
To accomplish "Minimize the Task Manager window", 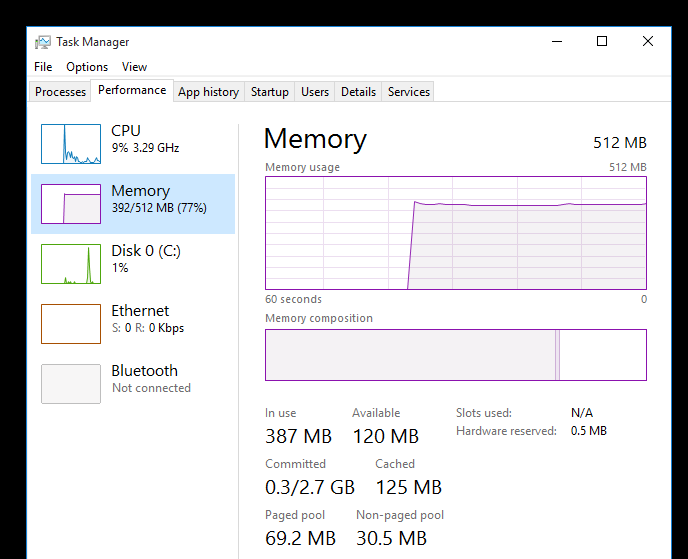I will [x=556, y=42].
